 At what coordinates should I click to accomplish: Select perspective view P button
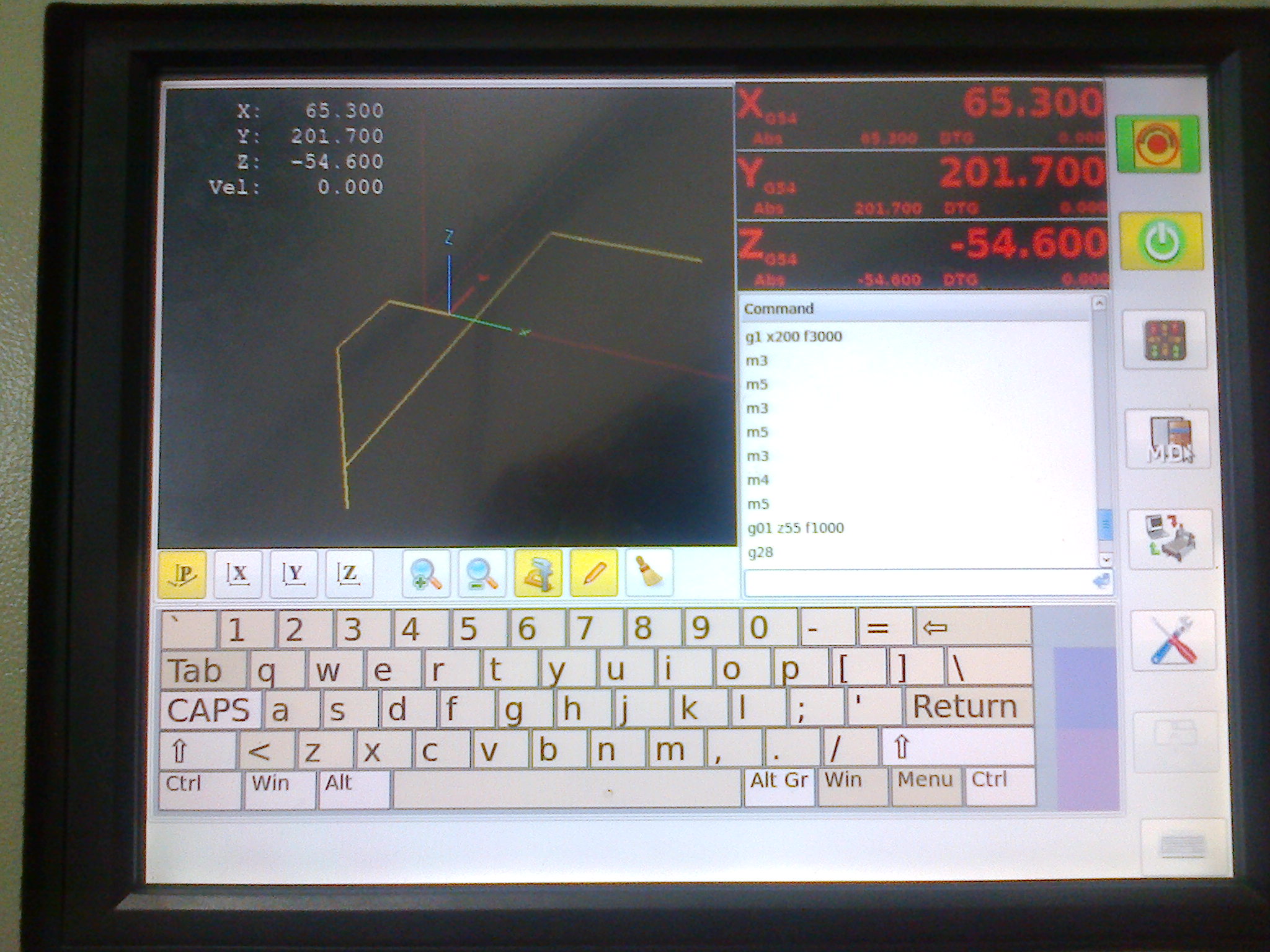click(x=182, y=574)
